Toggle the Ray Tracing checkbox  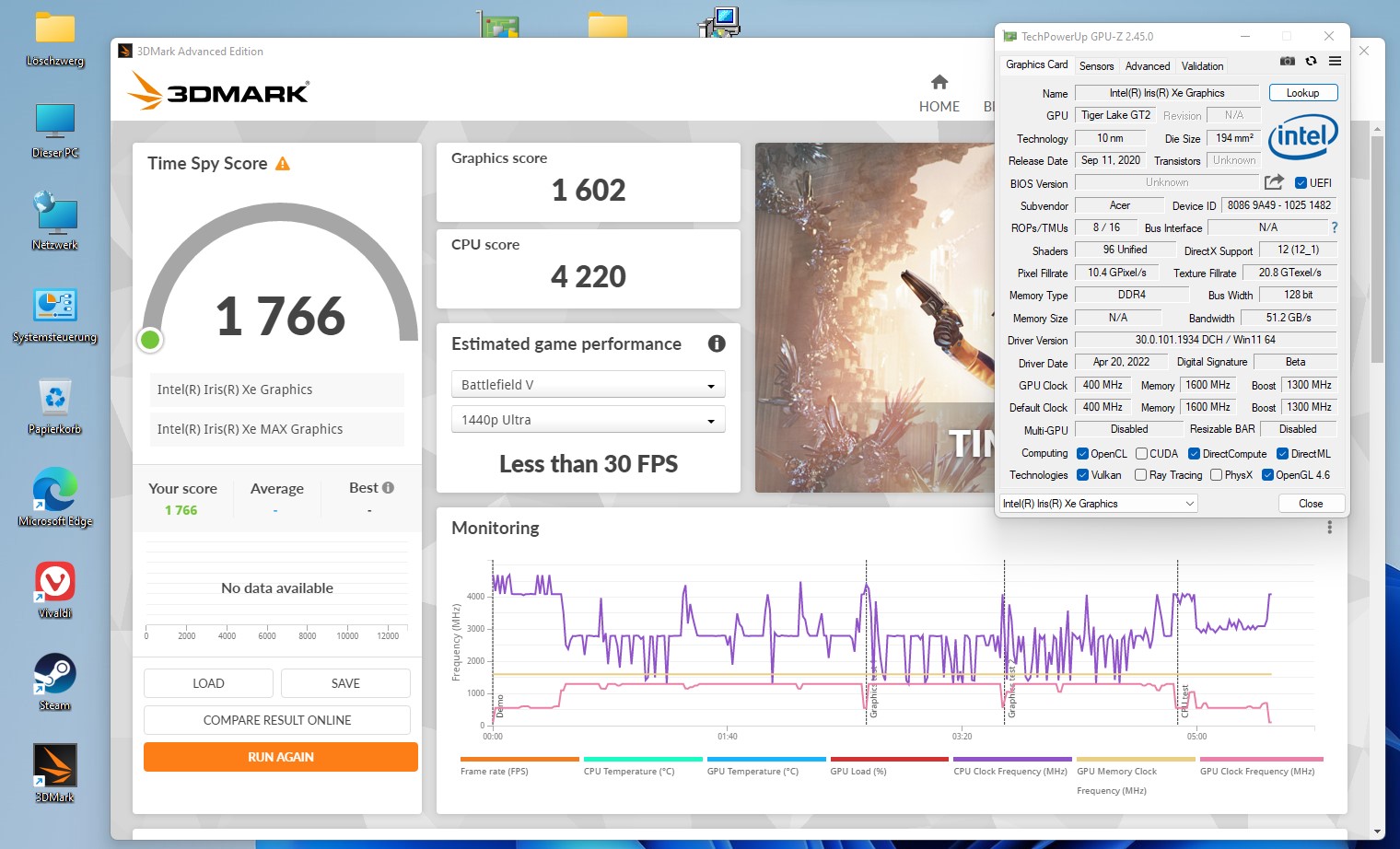click(x=1140, y=475)
